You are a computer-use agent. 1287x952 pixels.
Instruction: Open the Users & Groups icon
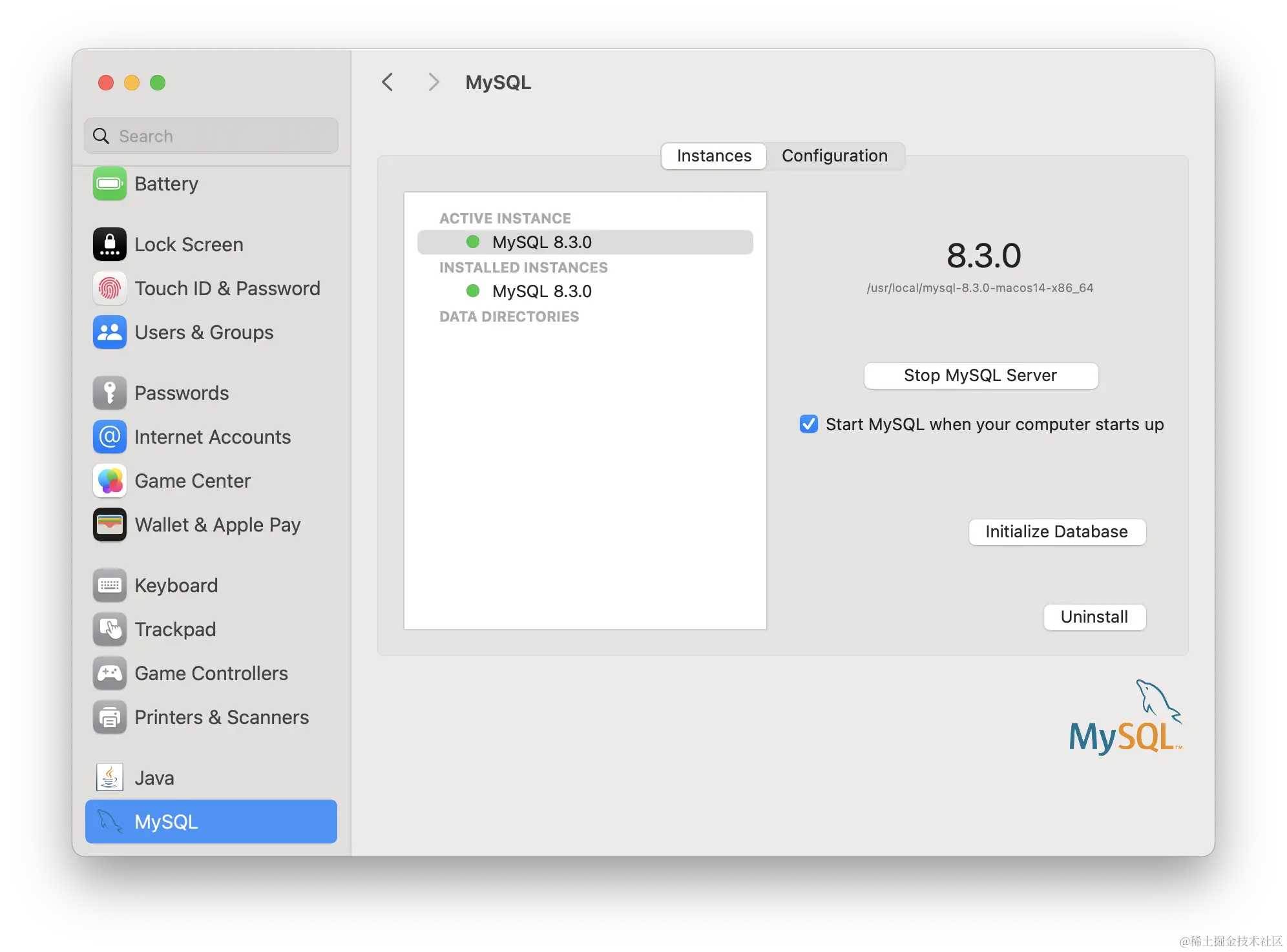tap(109, 333)
